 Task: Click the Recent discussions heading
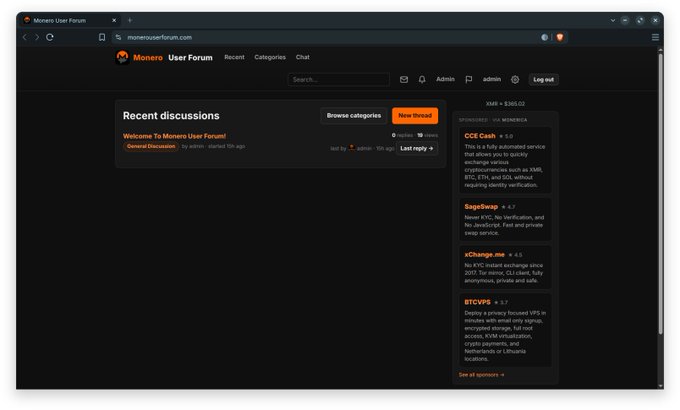tap(171, 116)
